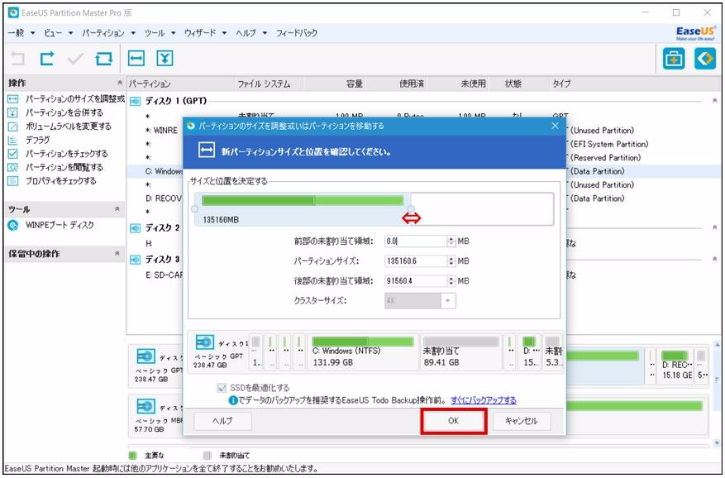Click the gray Apply checkmark toolbar icon
The image size is (725, 478).
point(75,59)
